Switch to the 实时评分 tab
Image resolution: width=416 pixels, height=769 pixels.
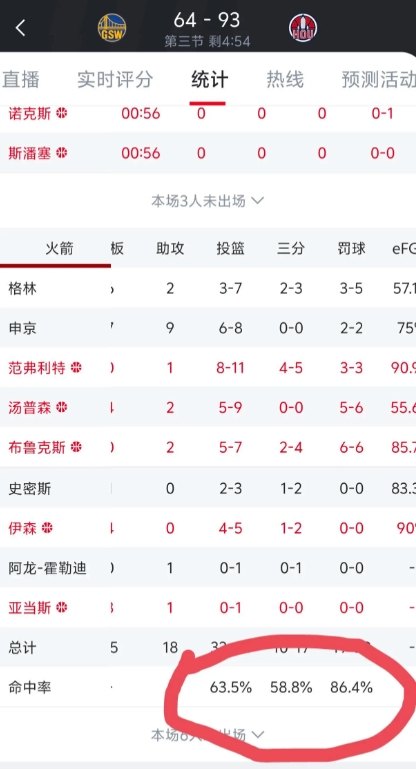pos(115,79)
